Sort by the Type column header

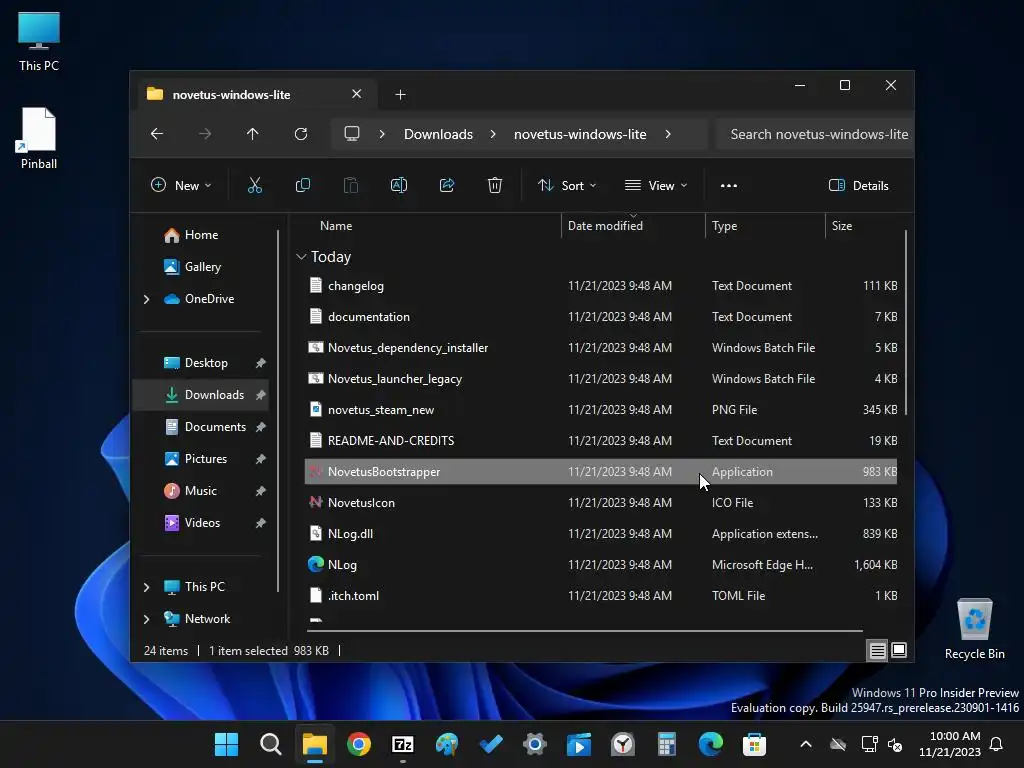(724, 226)
